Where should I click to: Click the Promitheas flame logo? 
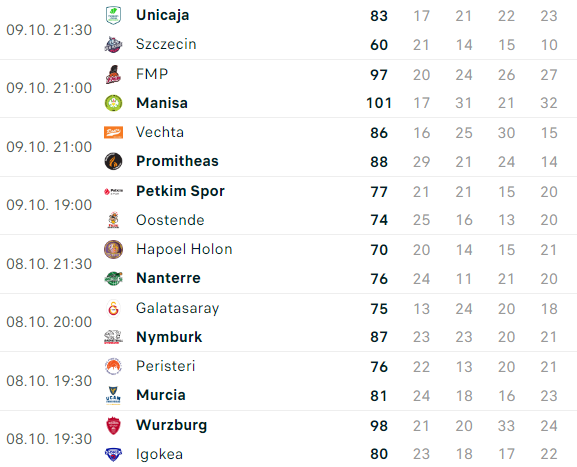click(113, 161)
